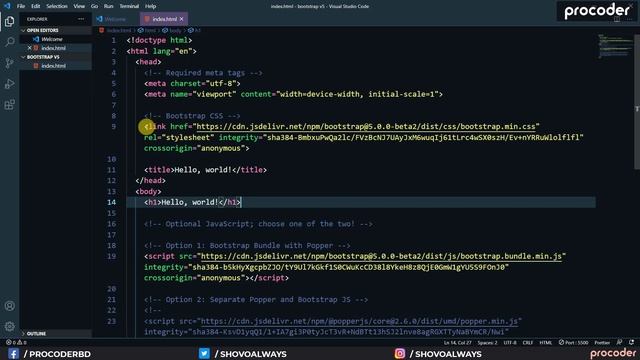Collapse the BOOTSTRAP V5 folder section
This screenshot has height=360, width=640.
pos(43,57)
